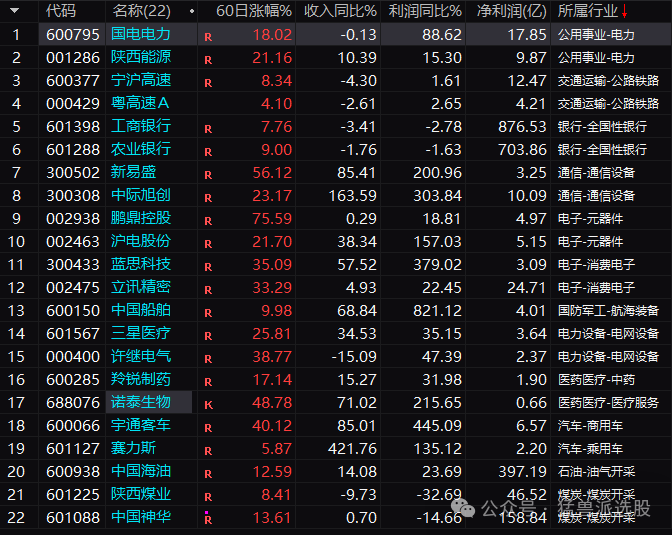Sort by 净利润(亿) column header
This screenshot has width=672, height=535.
coord(511,11)
